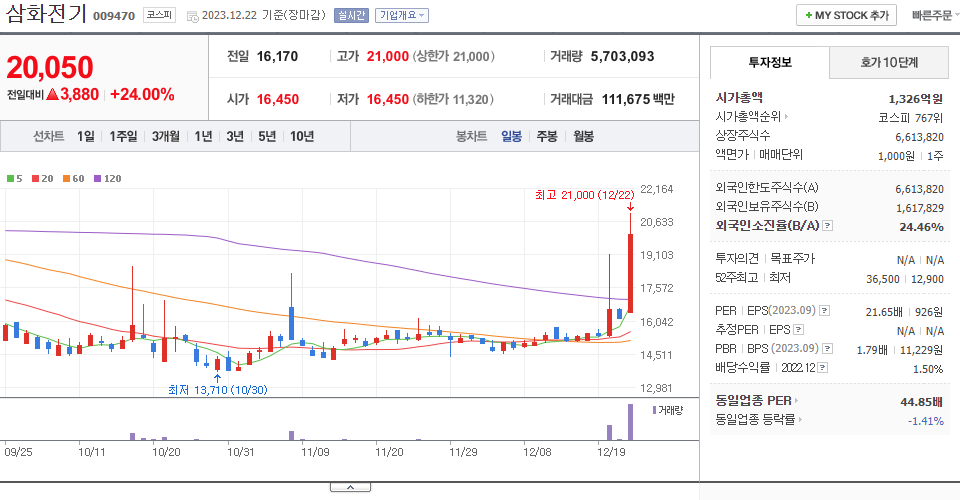This screenshot has width=960, height=500.
Task: Select the 일봉 candlestick chart
Action: click(511, 136)
